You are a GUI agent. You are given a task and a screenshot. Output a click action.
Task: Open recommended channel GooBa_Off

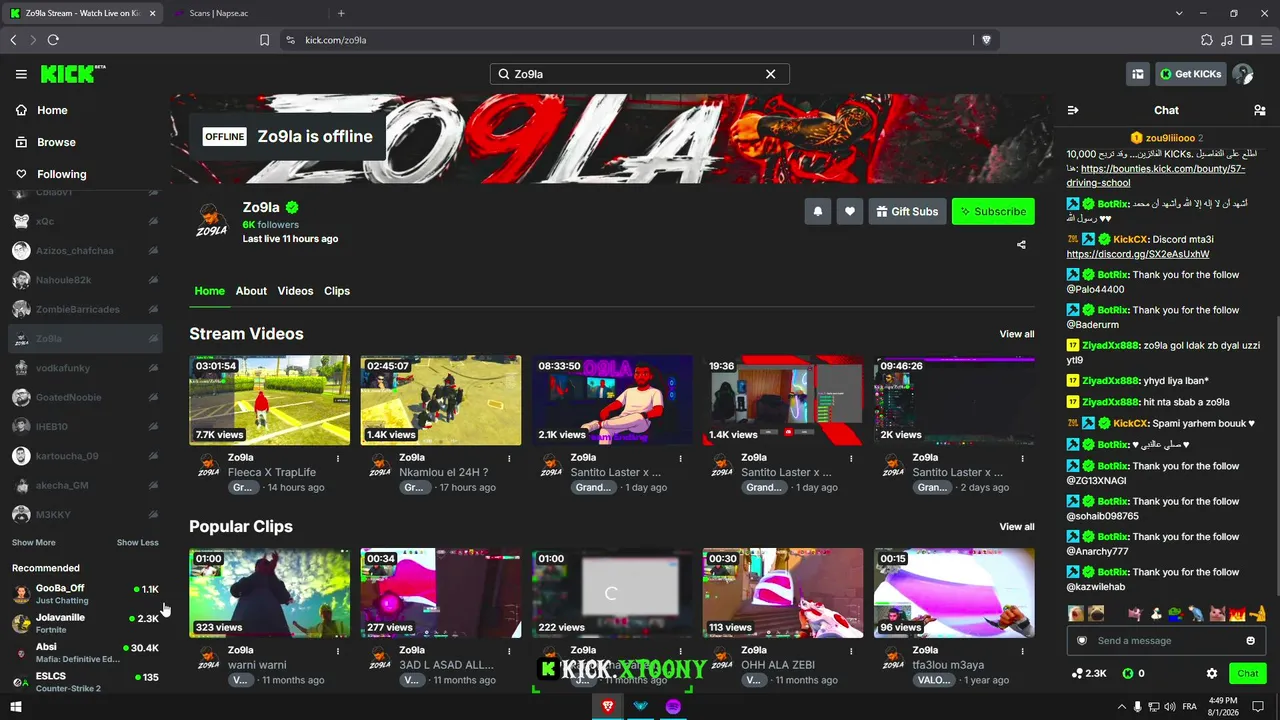pos(85,594)
